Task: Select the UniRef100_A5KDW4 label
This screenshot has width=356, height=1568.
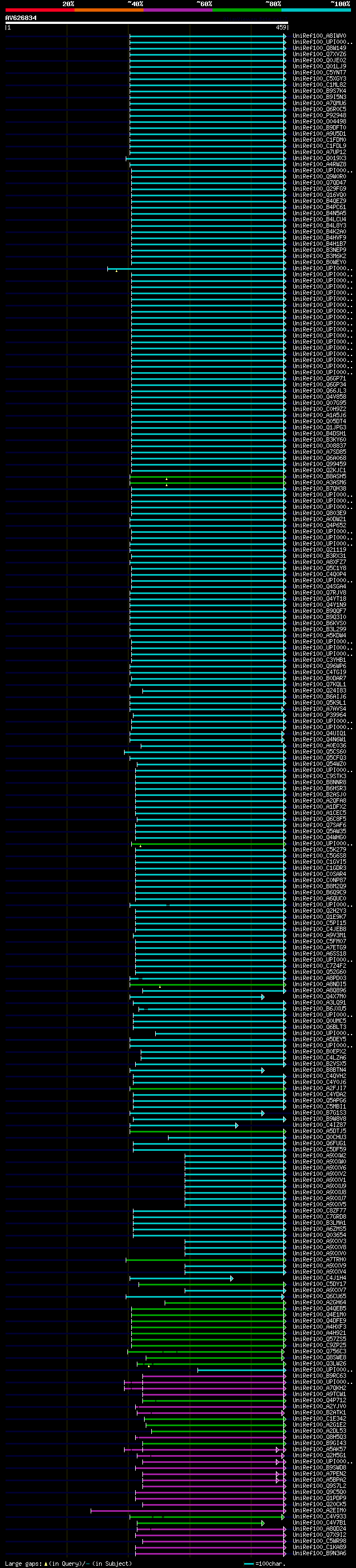Action: [x=319, y=635]
